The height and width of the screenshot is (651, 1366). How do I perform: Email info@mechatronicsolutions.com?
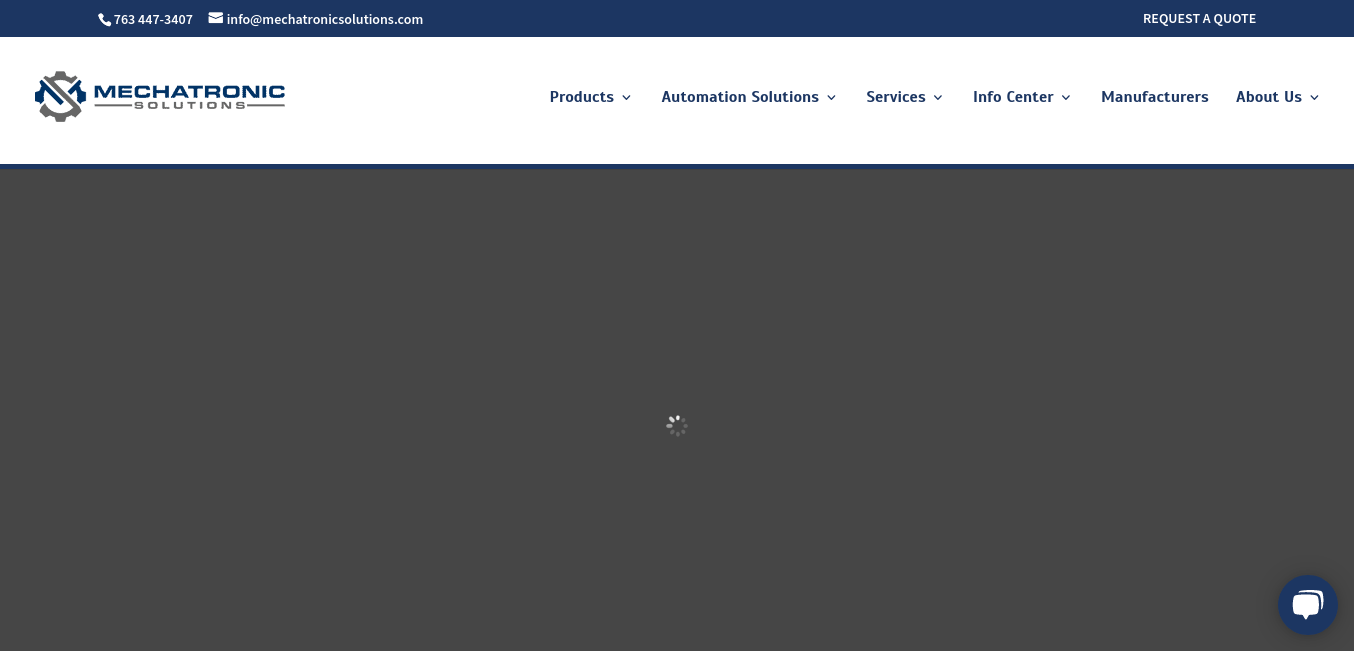tap(324, 19)
